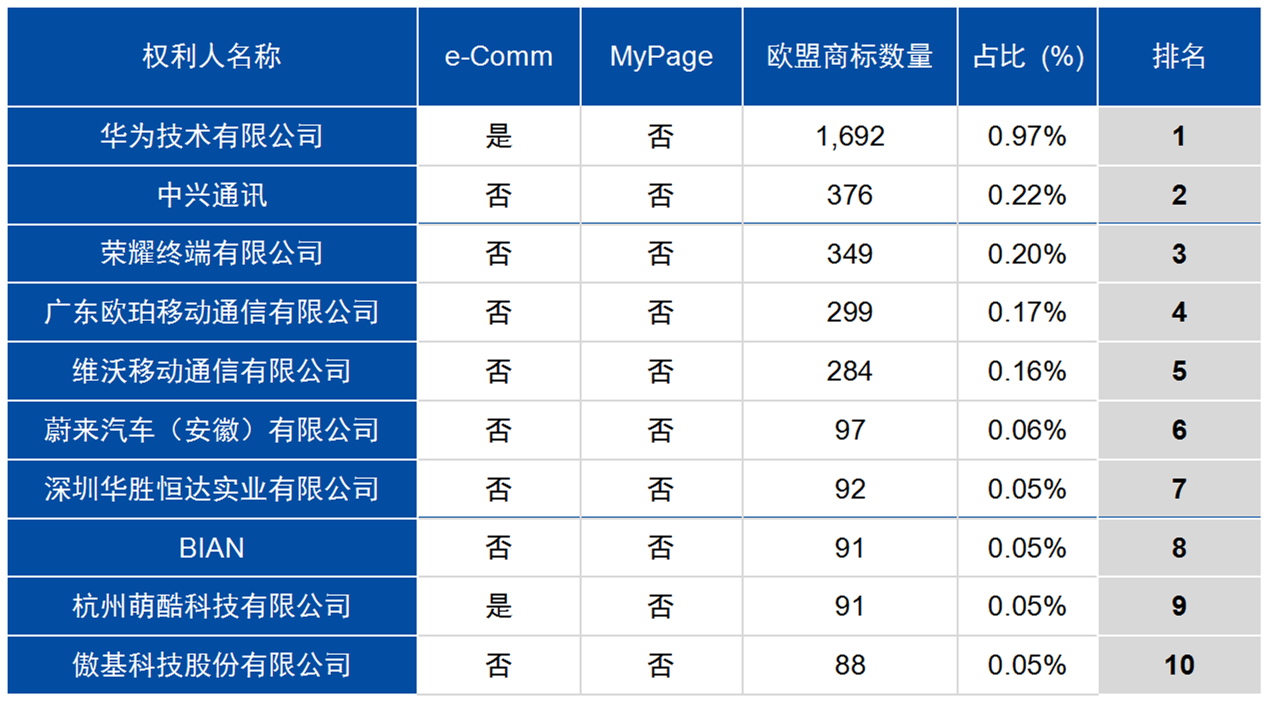Image resolution: width=1267 pixels, height=704 pixels.
Task: Click 0.05% share in 深圳华胜恒达 row
Action: (1027, 489)
